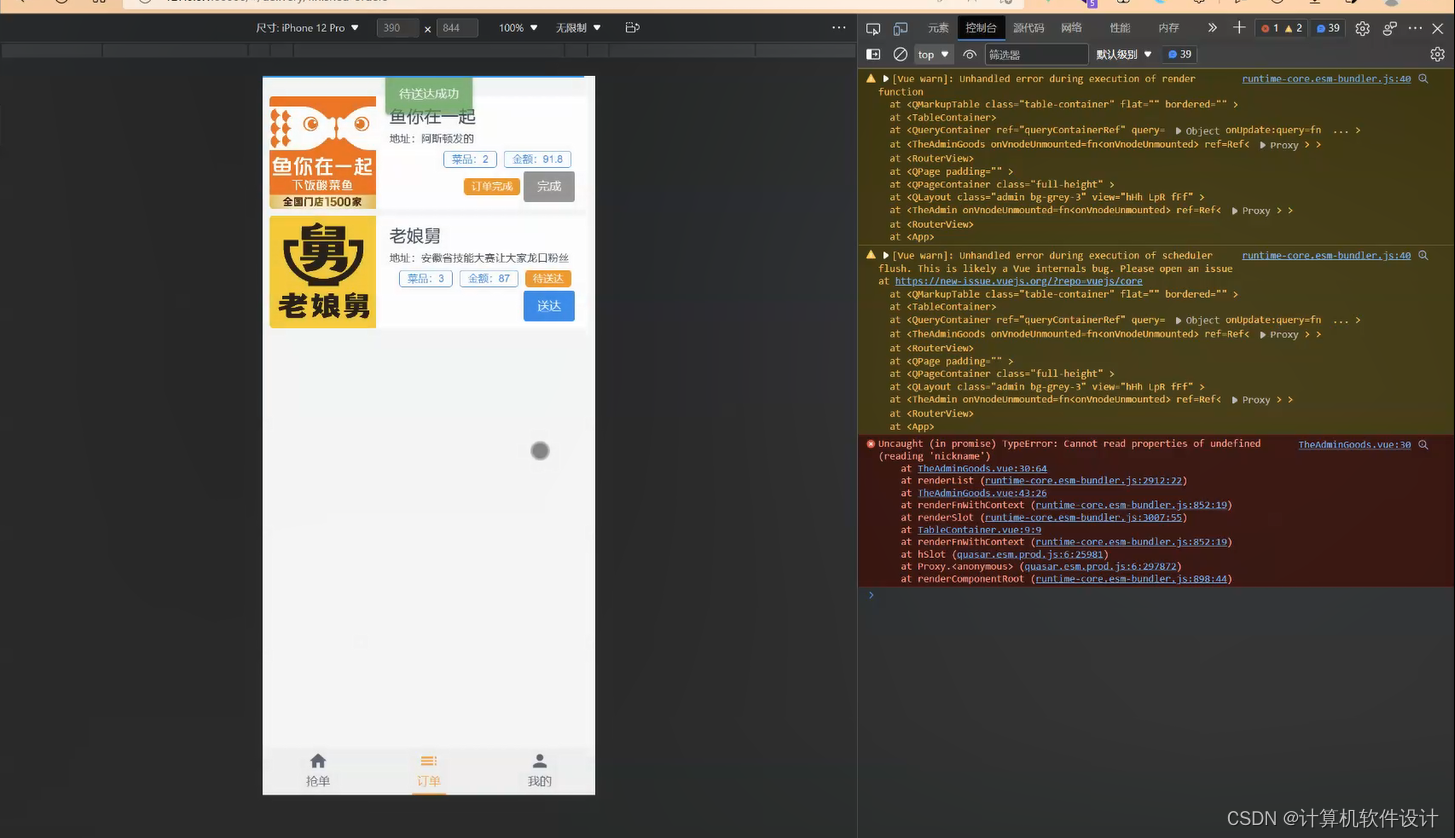Image resolution: width=1455 pixels, height=838 pixels.
Task: Open runtime-core.esm-bundler.js:2912:22 link
Action: (1084, 481)
